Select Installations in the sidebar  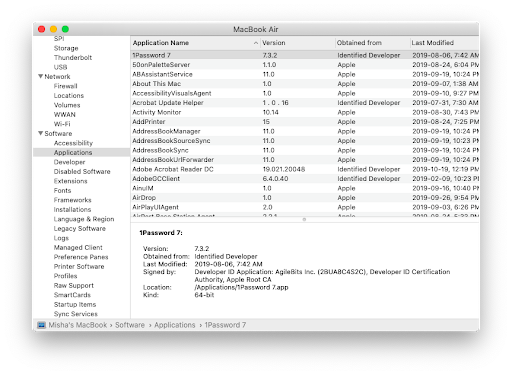coord(72,210)
